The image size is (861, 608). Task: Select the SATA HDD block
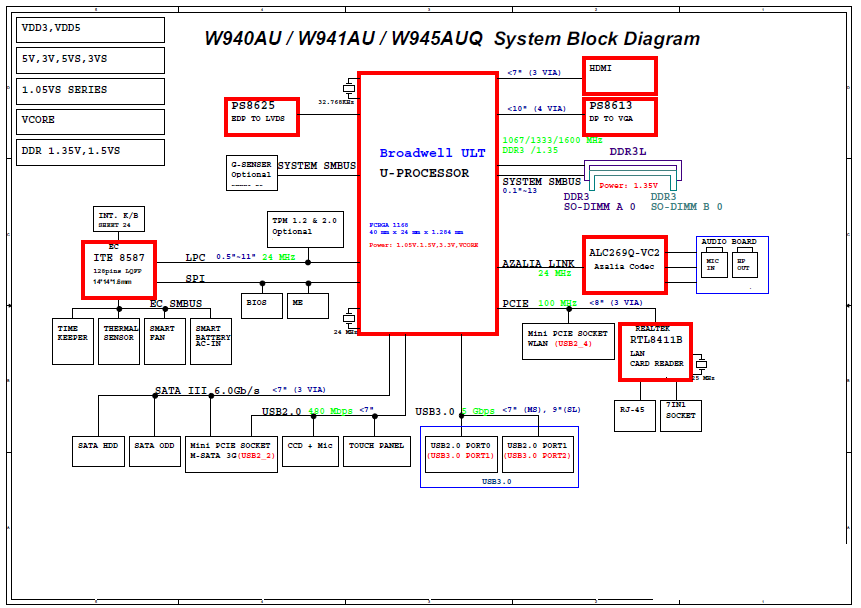click(x=98, y=451)
